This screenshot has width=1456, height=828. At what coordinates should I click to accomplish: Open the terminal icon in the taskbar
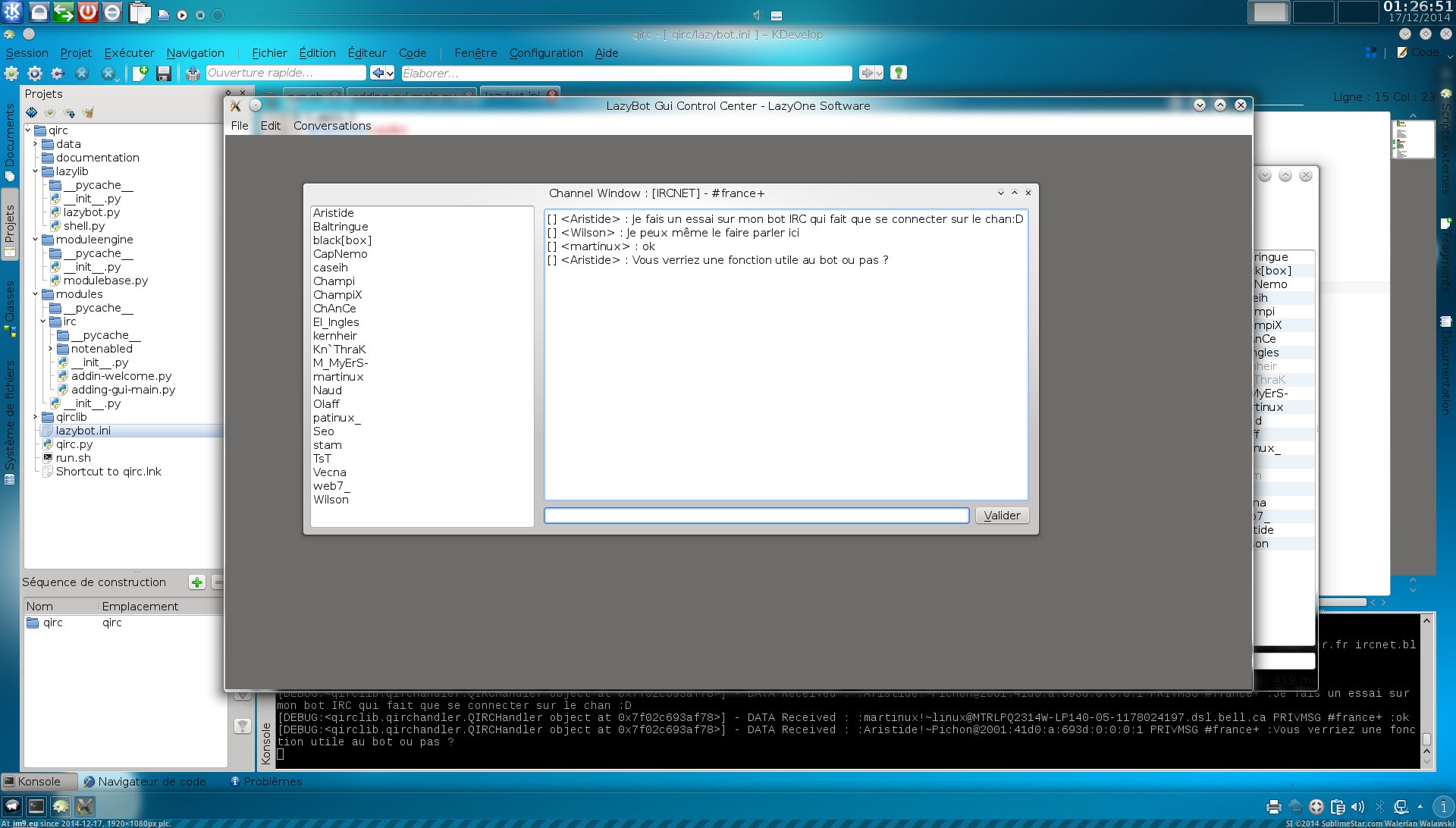[36, 806]
